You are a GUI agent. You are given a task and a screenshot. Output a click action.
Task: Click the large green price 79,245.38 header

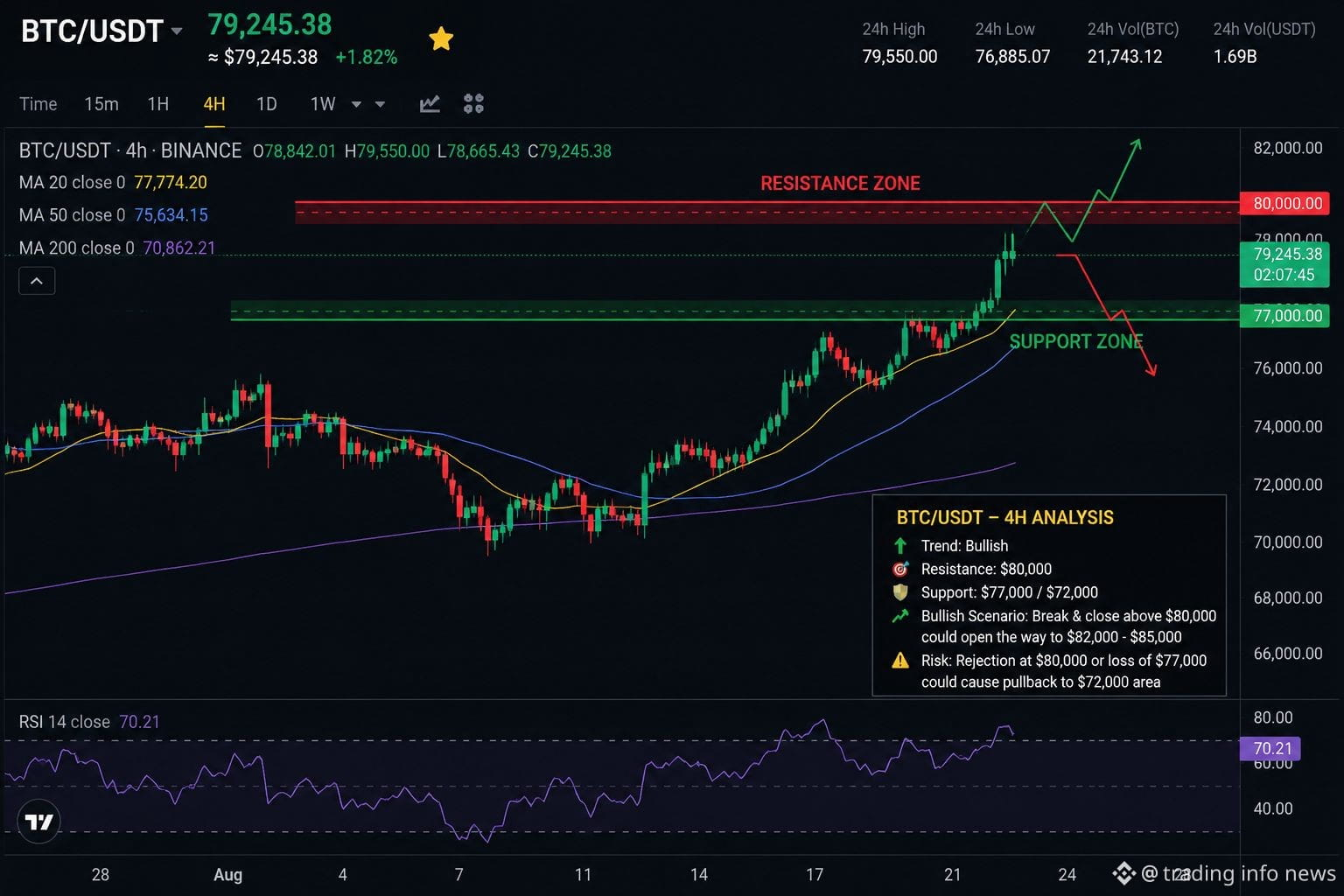click(269, 24)
